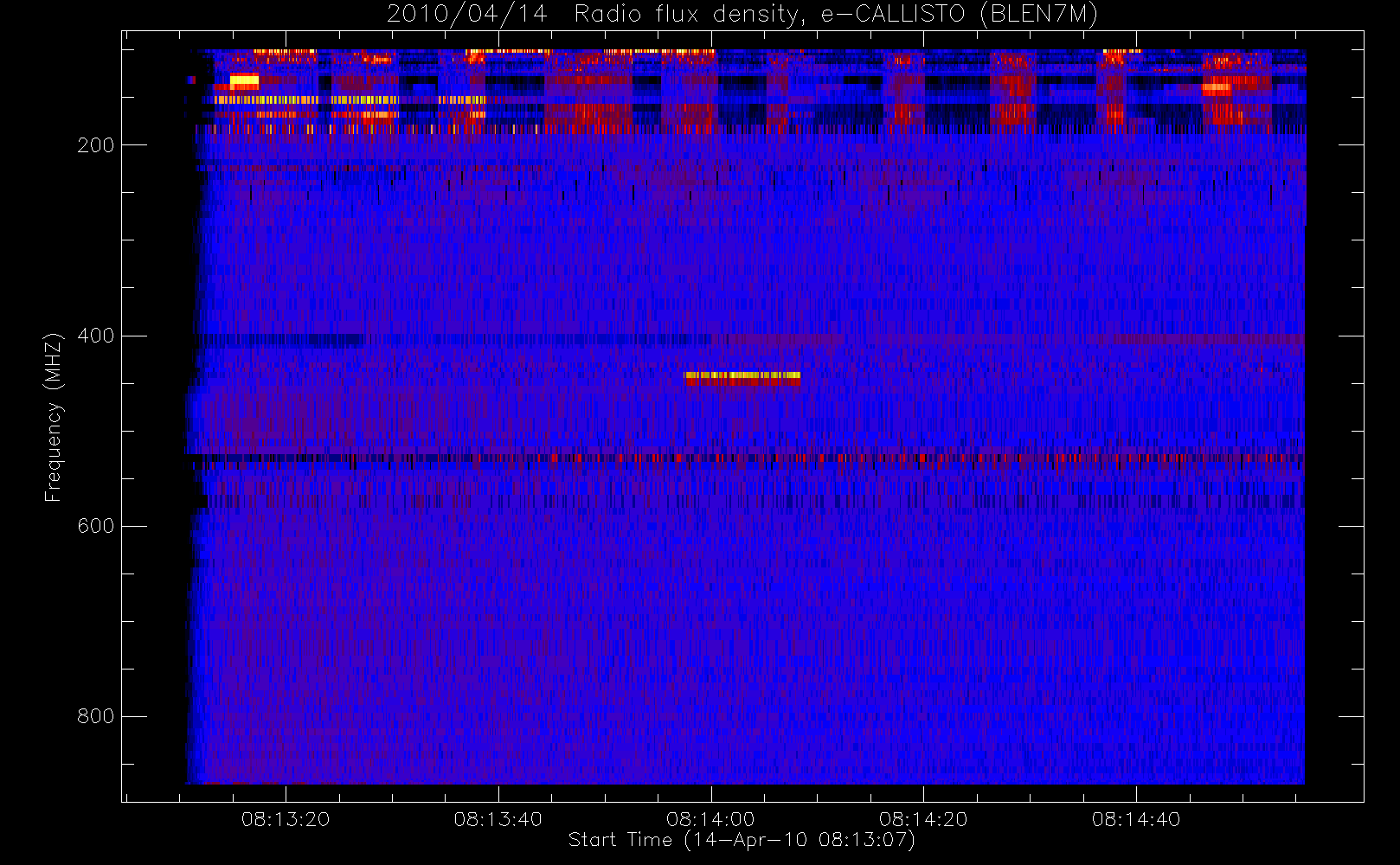Click the bright yellow burst near 440 MHz
The width and height of the screenshot is (1400, 865).
[742, 377]
